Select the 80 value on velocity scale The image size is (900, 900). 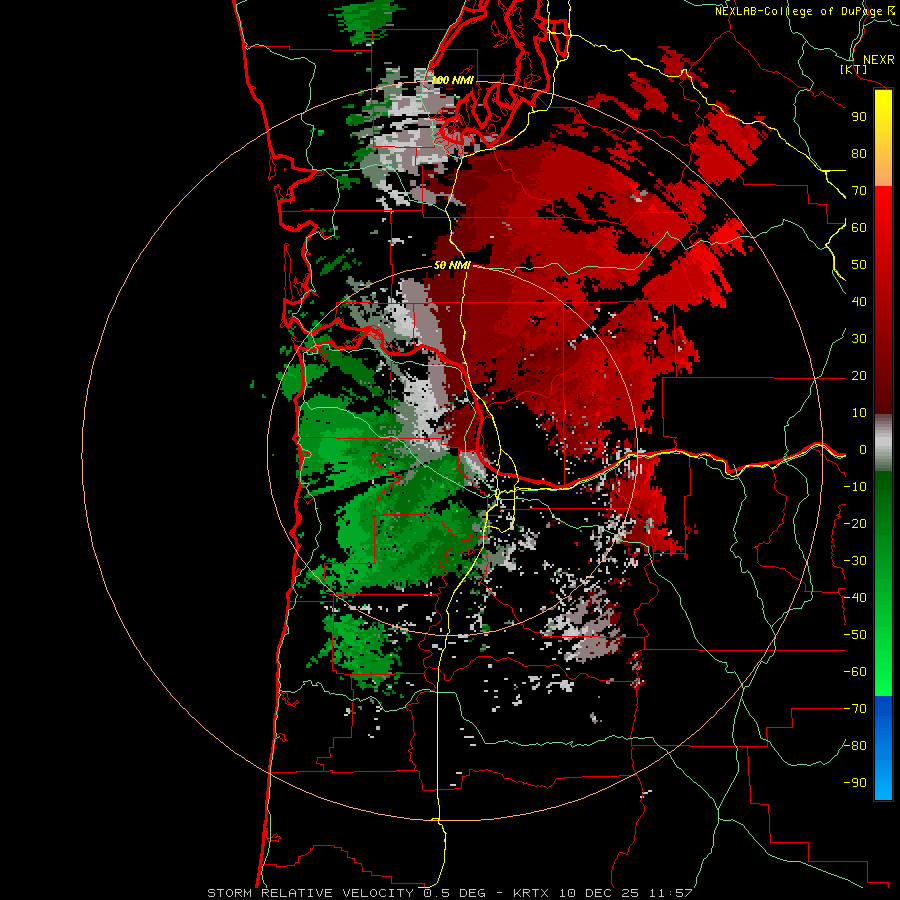click(x=859, y=154)
